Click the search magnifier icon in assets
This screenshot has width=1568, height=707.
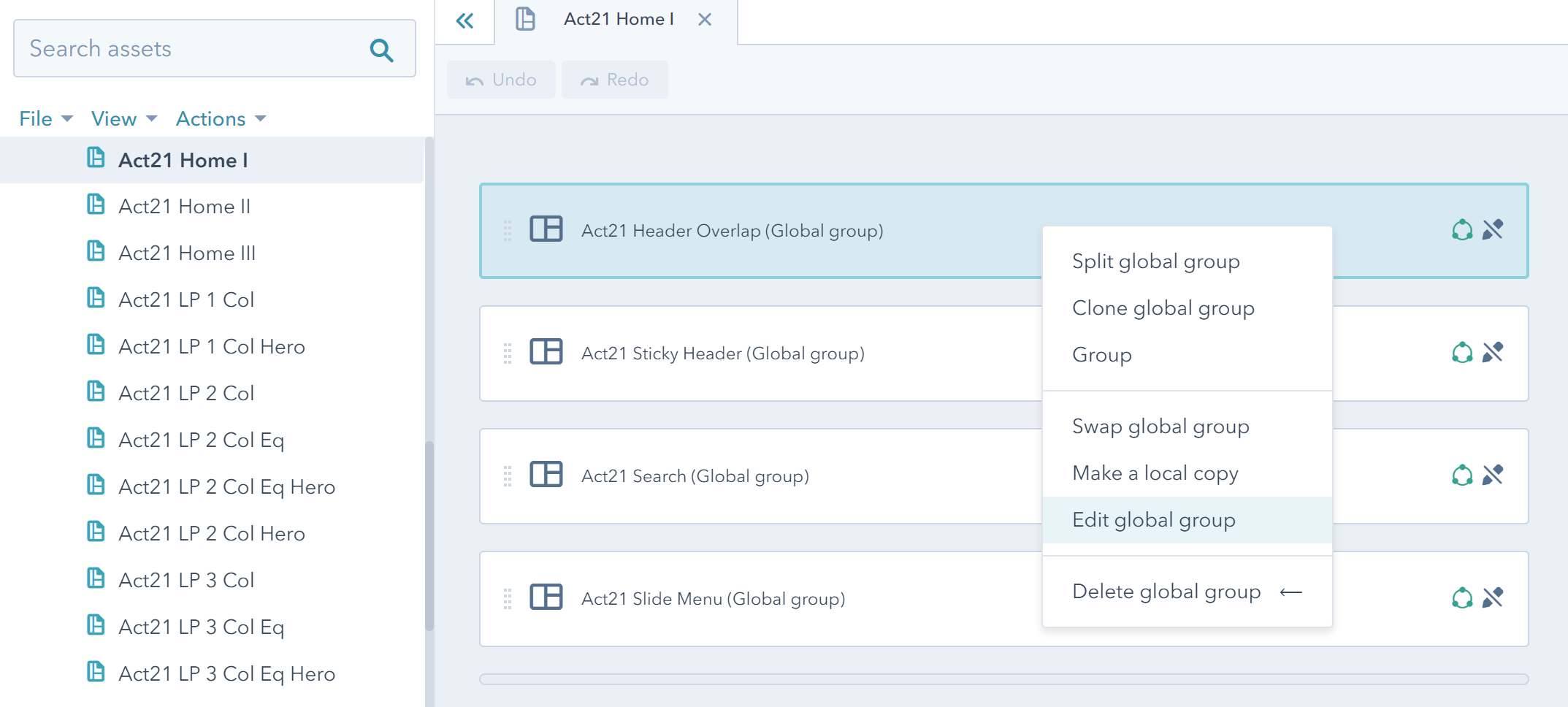coord(381,50)
